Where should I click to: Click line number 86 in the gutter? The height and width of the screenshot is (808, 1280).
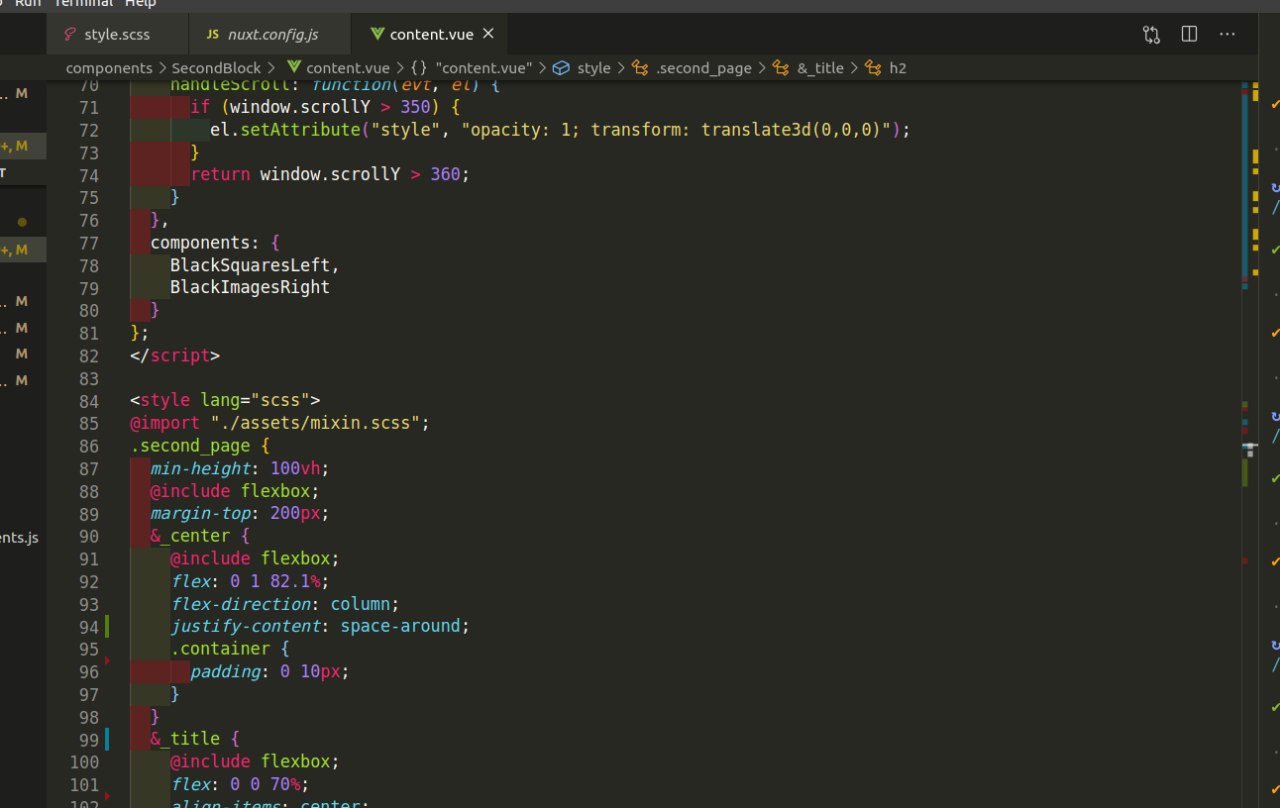(88, 446)
